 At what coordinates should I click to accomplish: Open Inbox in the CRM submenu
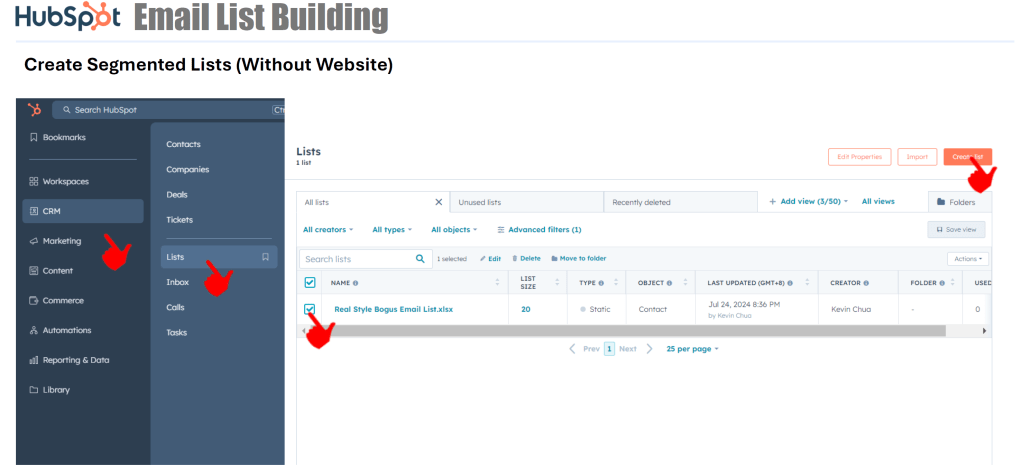[177, 282]
